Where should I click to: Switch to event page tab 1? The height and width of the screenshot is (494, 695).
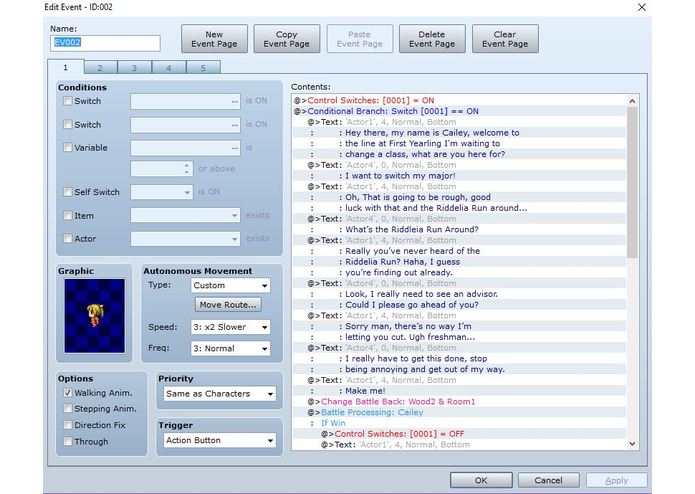(66, 67)
